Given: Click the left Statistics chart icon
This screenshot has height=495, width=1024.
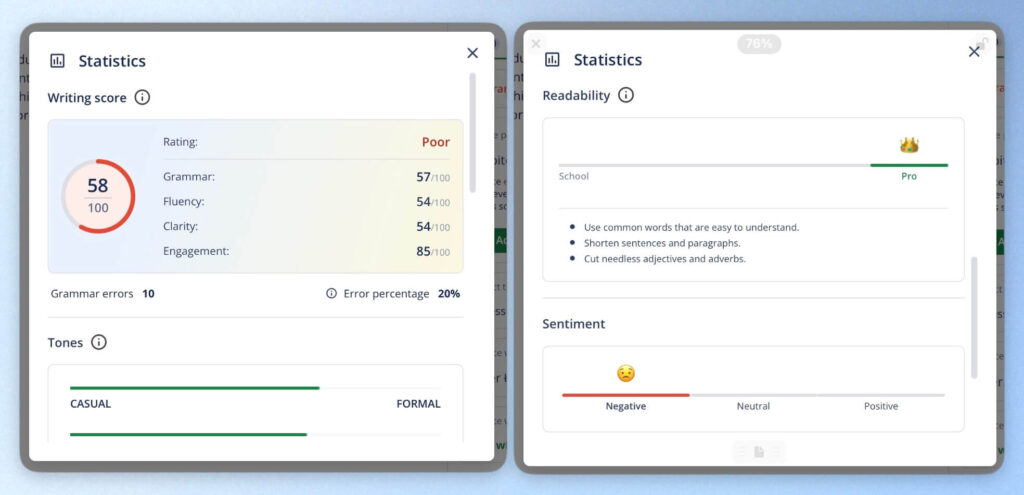Looking at the screenshot, I should tap(57, 61).
